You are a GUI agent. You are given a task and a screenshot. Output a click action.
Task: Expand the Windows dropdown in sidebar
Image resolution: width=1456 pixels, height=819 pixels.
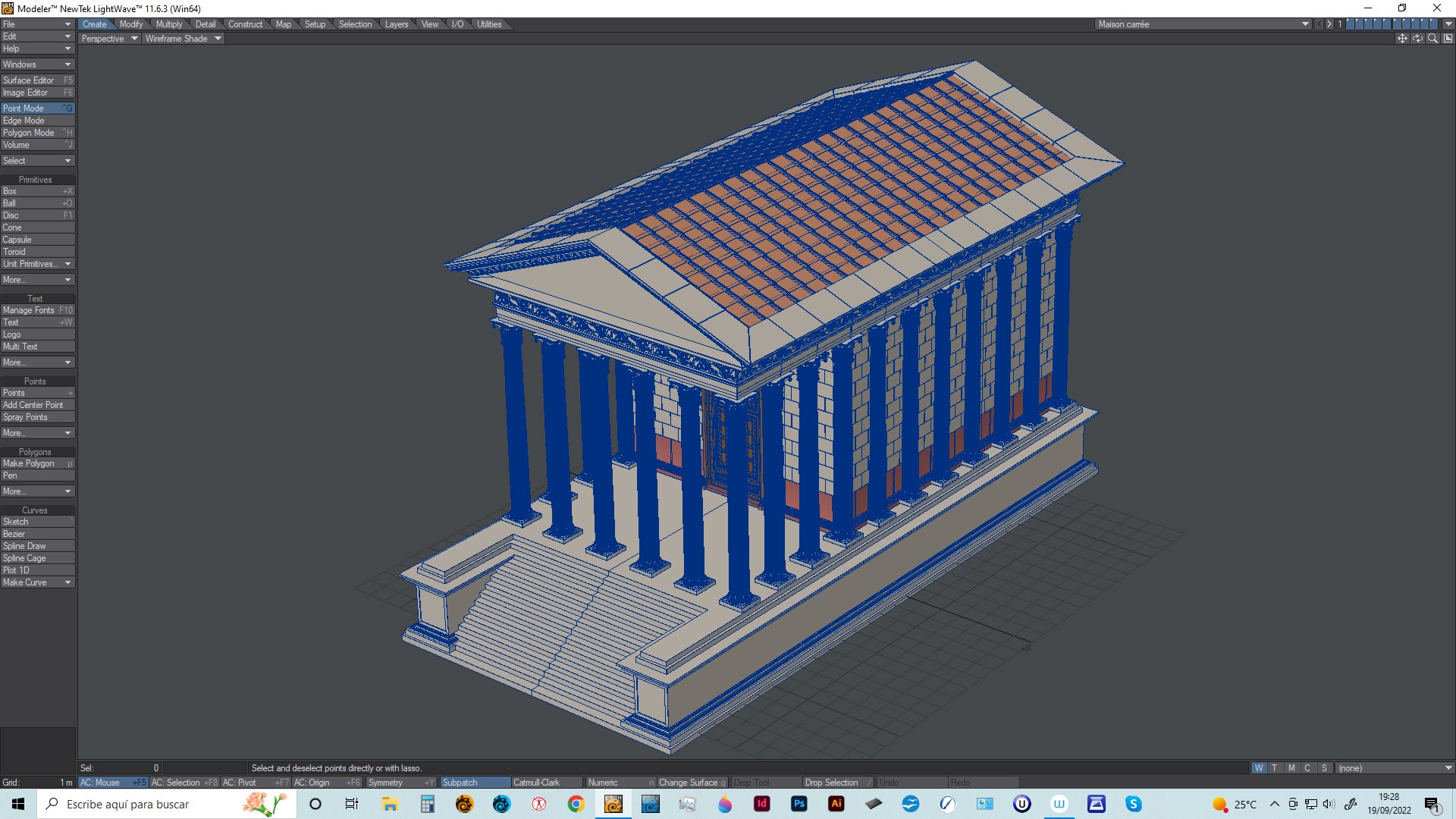click(x=37, y=64)
